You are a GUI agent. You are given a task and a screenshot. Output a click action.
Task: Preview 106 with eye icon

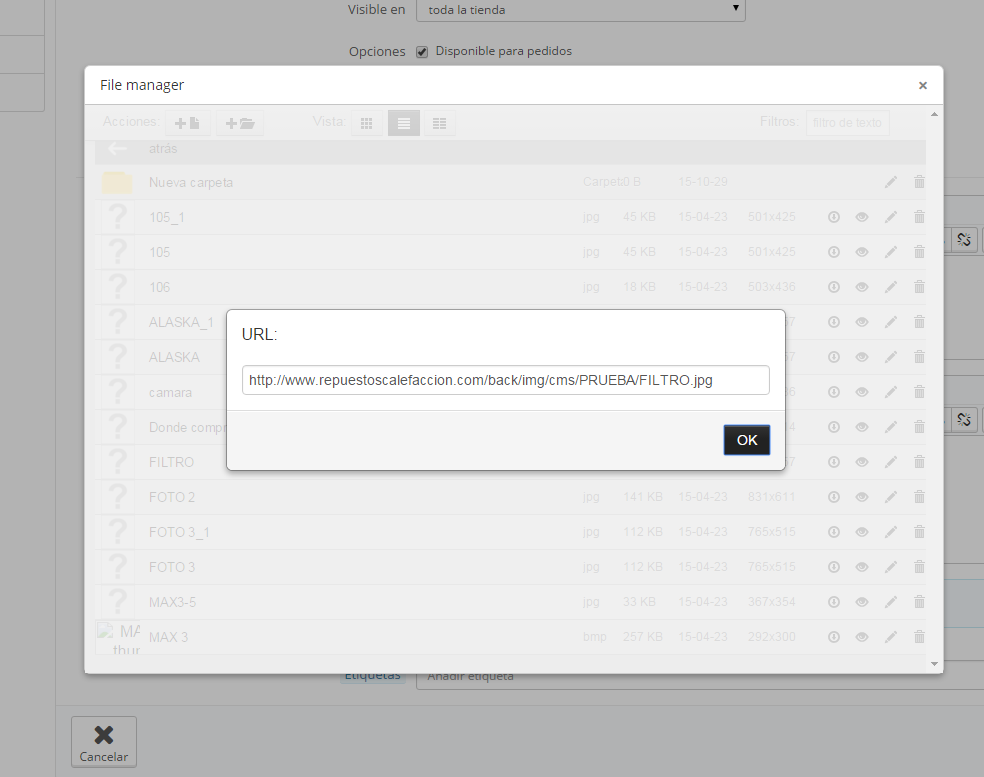tap(862, 287)
